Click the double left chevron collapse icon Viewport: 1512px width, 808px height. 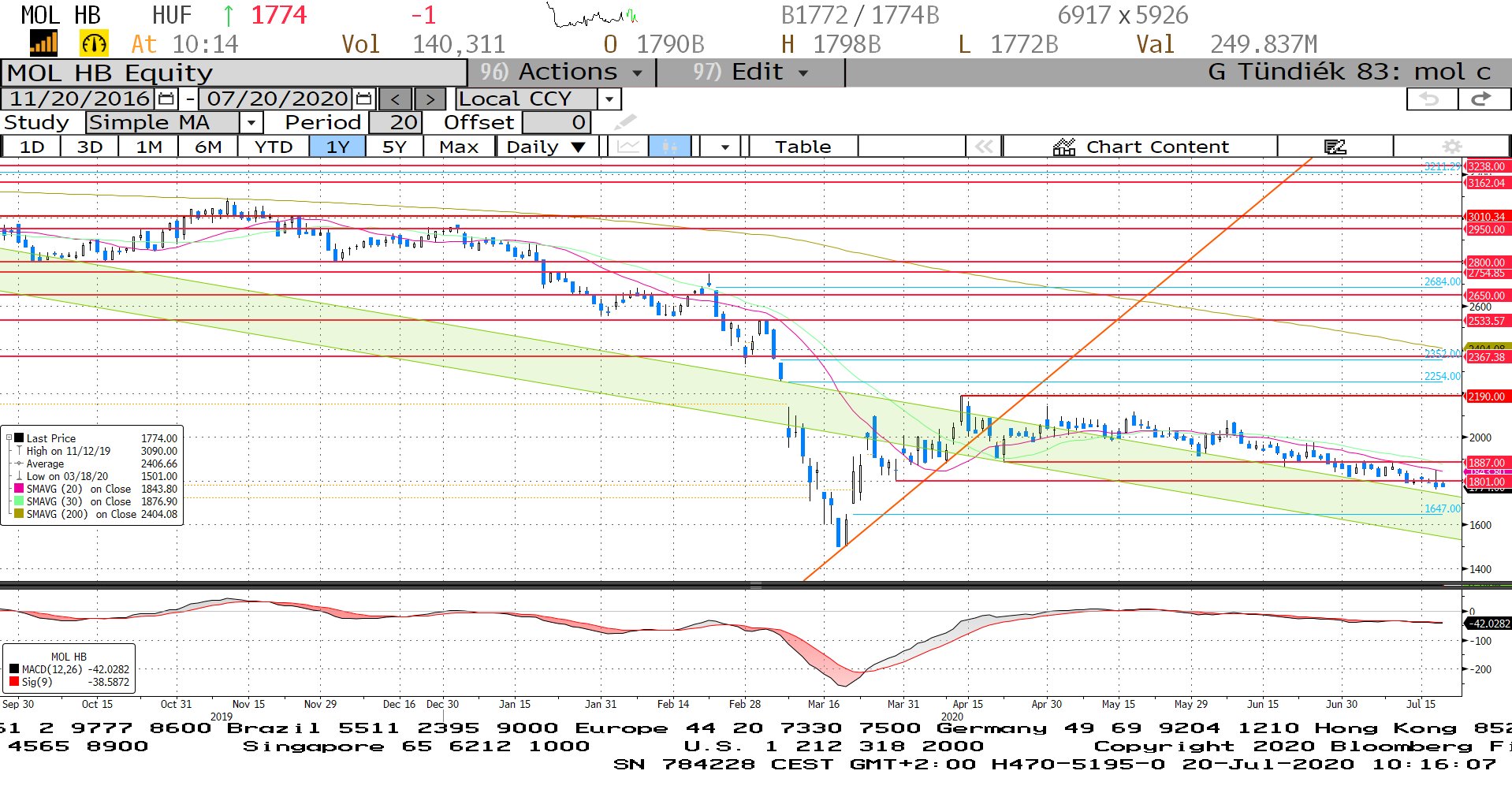pyautogui.click(x=984, y=147)
